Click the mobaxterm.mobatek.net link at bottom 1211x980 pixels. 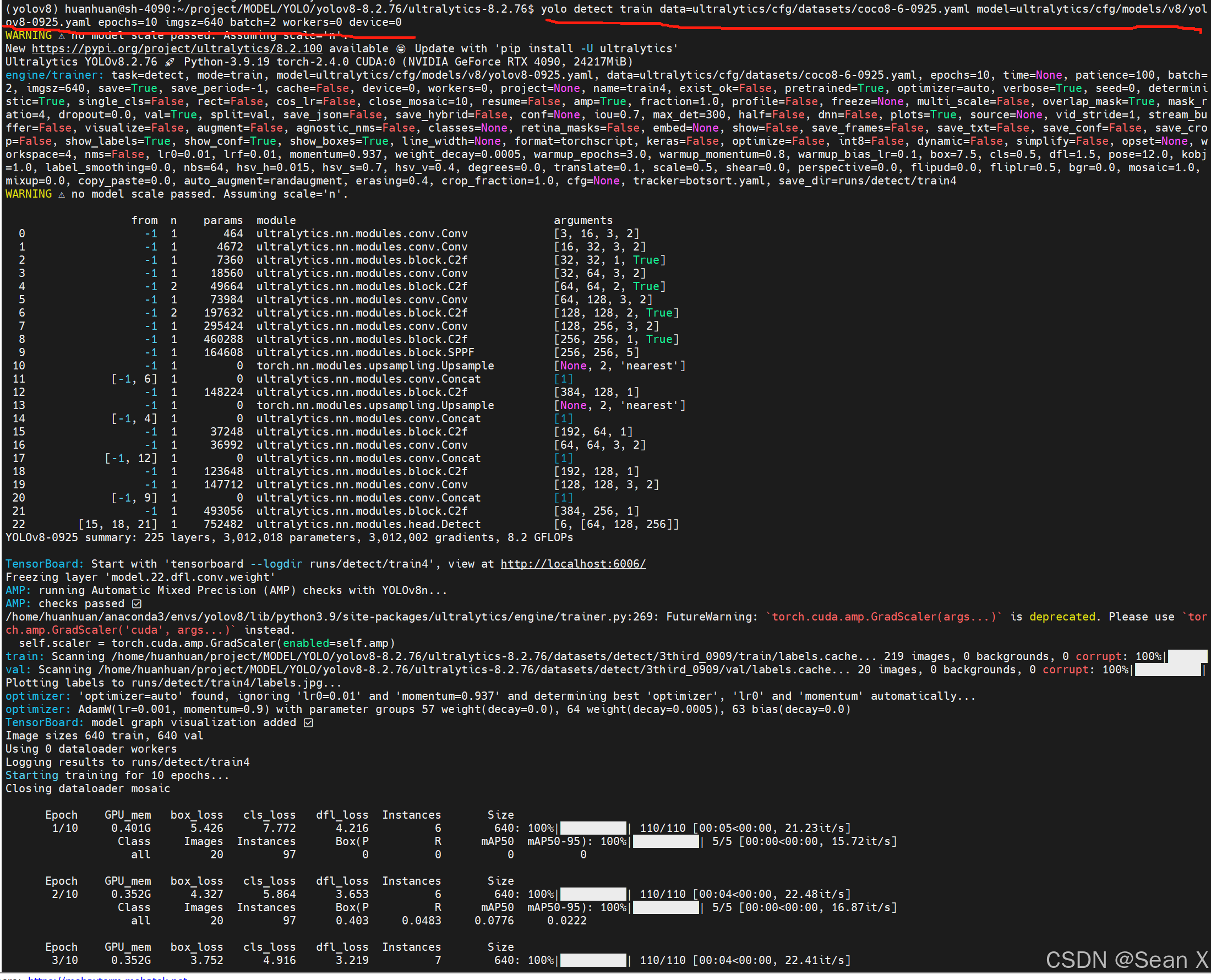[x=107, y=977]
